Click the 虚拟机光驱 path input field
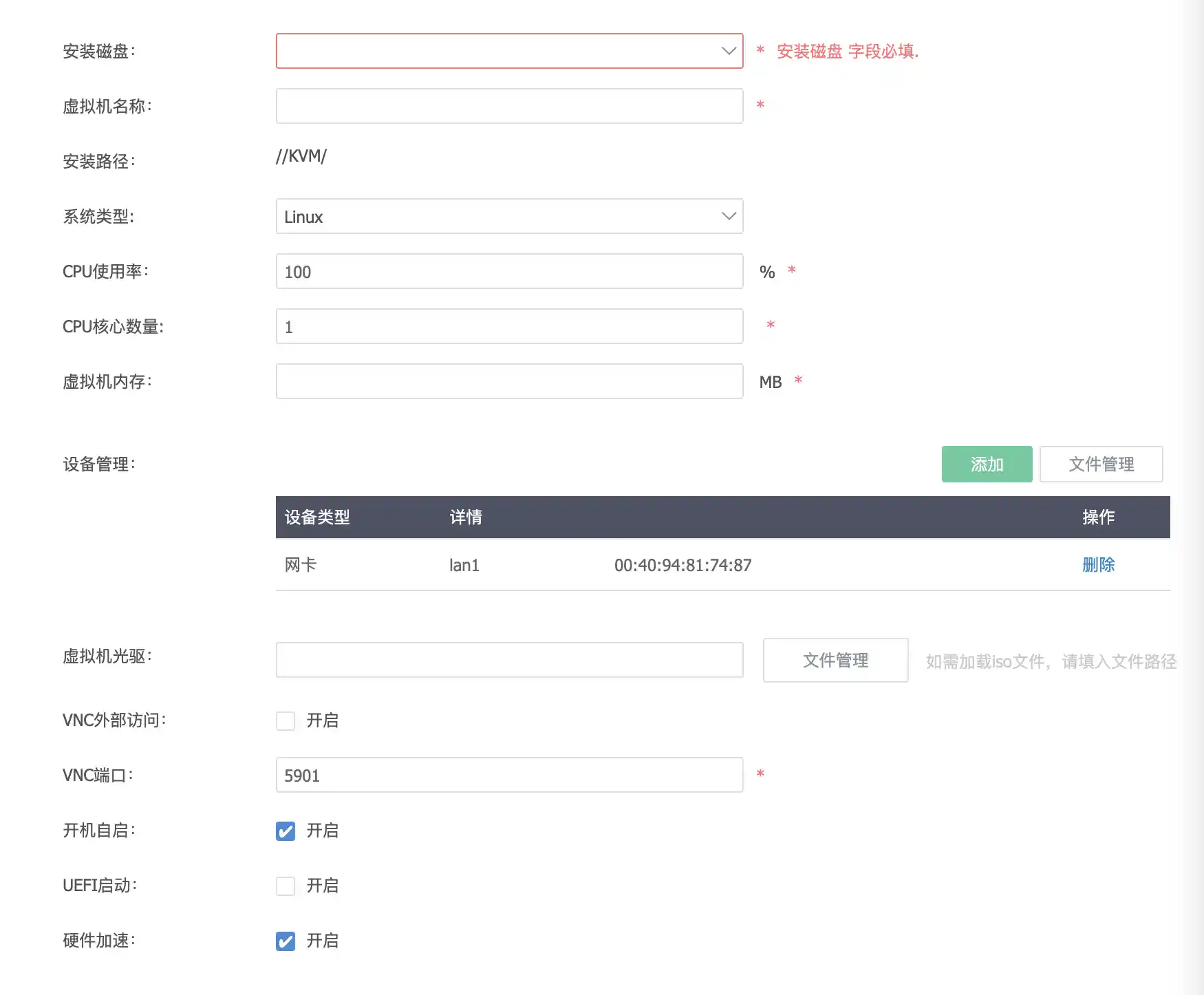The height and width of the screenshot is (995, 1204). [509, 660]
